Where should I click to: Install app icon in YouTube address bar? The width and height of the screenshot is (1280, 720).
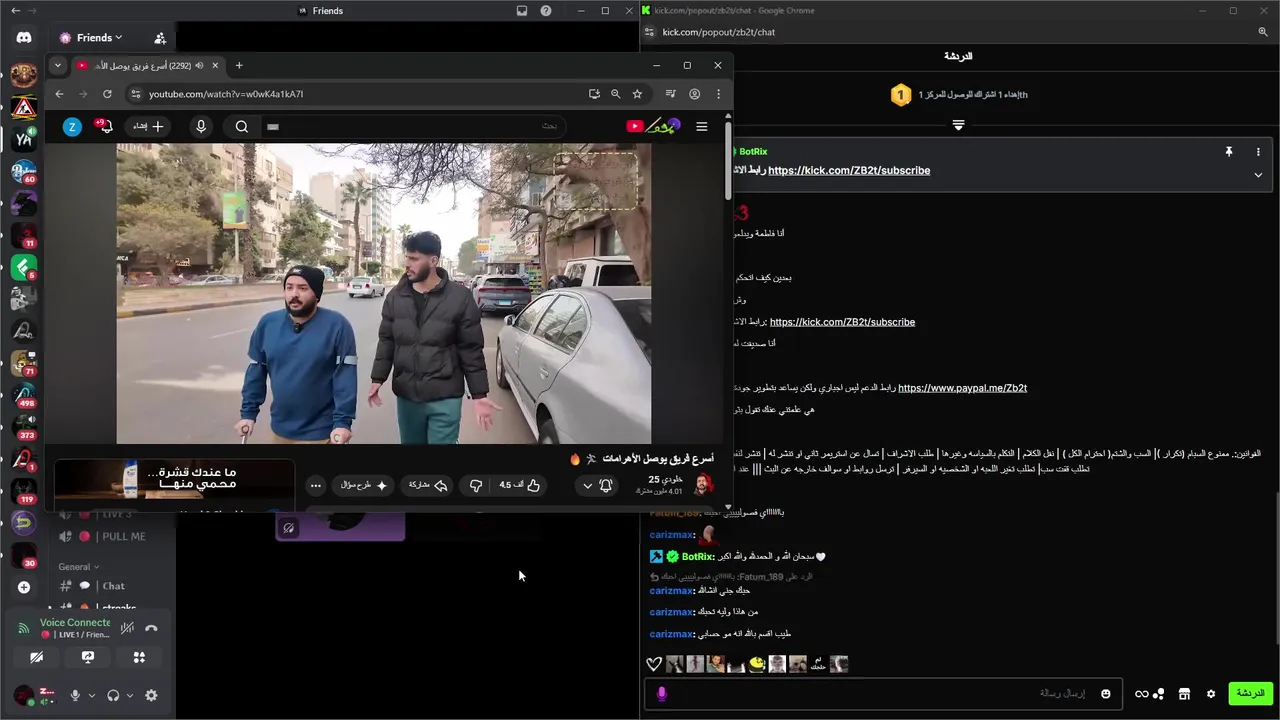594,94
